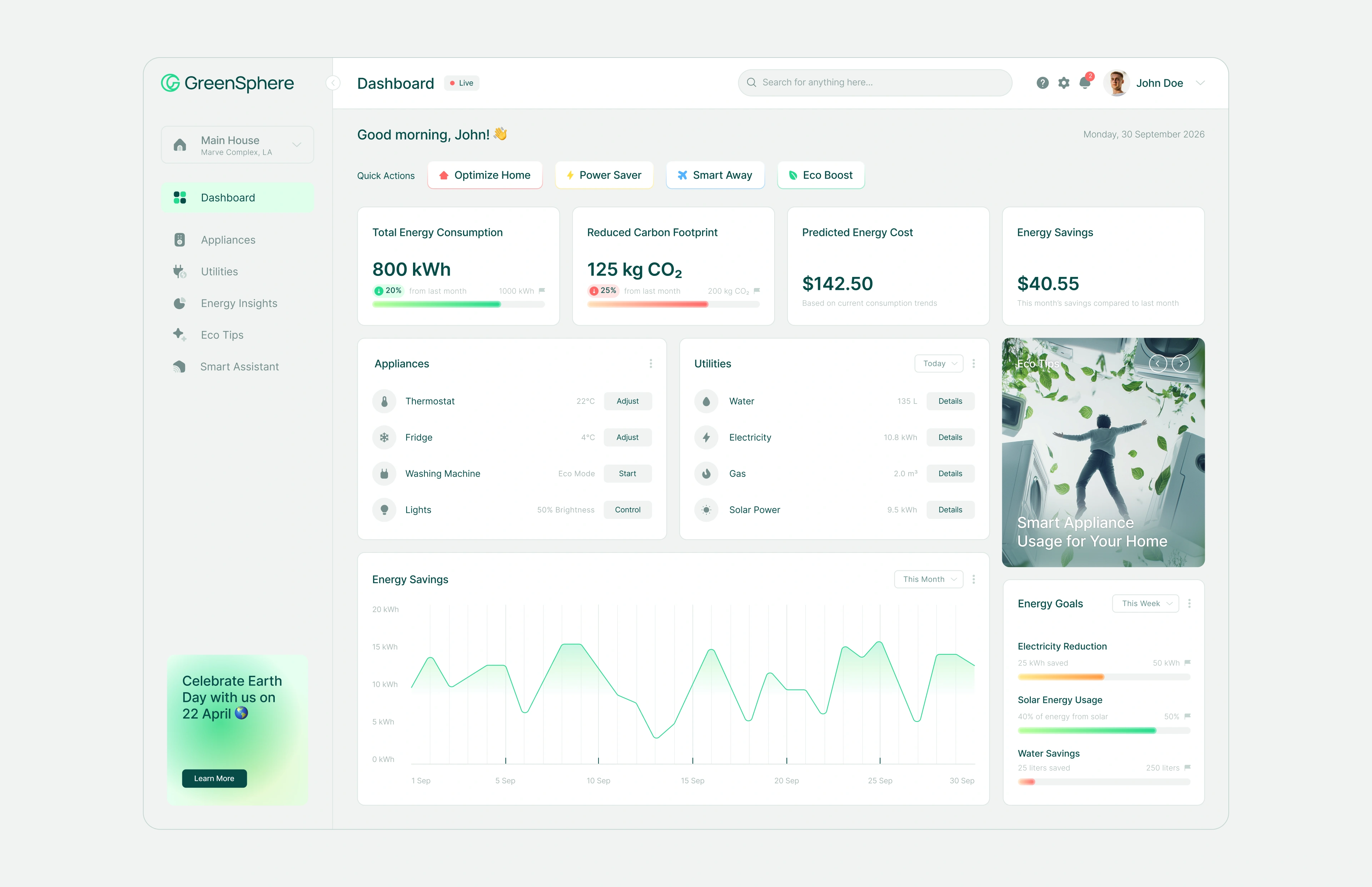Open Smart Assistant sidebar item
This screenshot has height=887, width=1372.
point(239,366)
